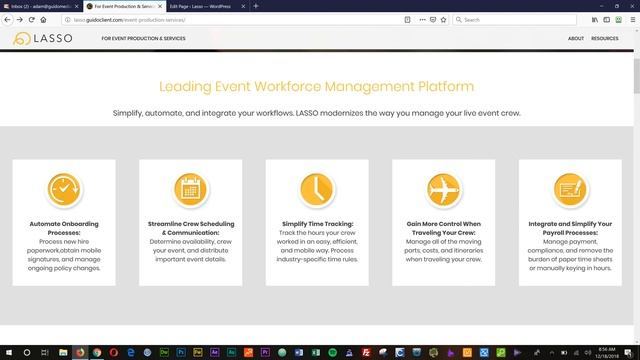Click Integrate and Simplify Your Payroll heading
Screen dimensions: 640x360
click(x=570, y=228)
